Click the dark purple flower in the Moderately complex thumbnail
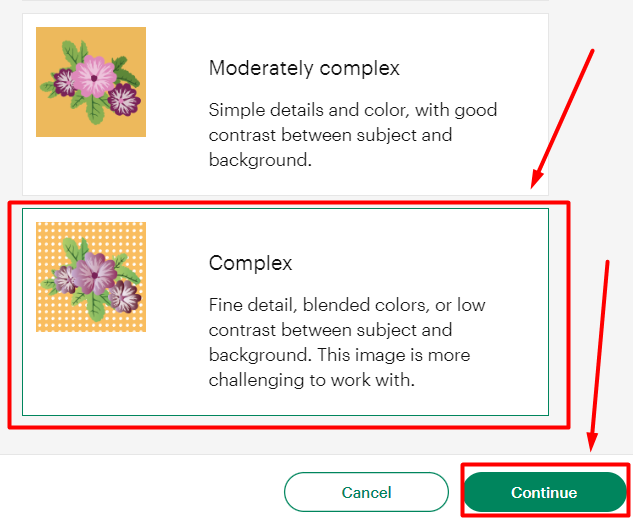 tap(124, 100)
